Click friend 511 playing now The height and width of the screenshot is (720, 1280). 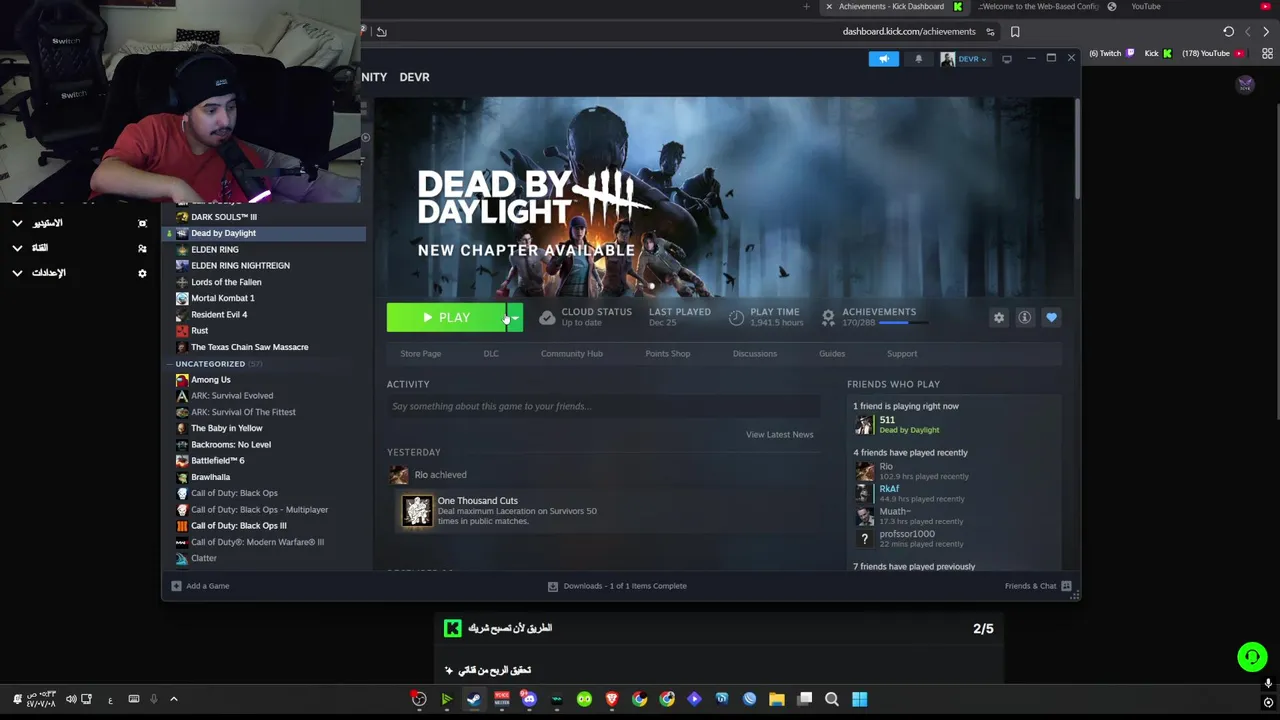click(x=897, y=424)
